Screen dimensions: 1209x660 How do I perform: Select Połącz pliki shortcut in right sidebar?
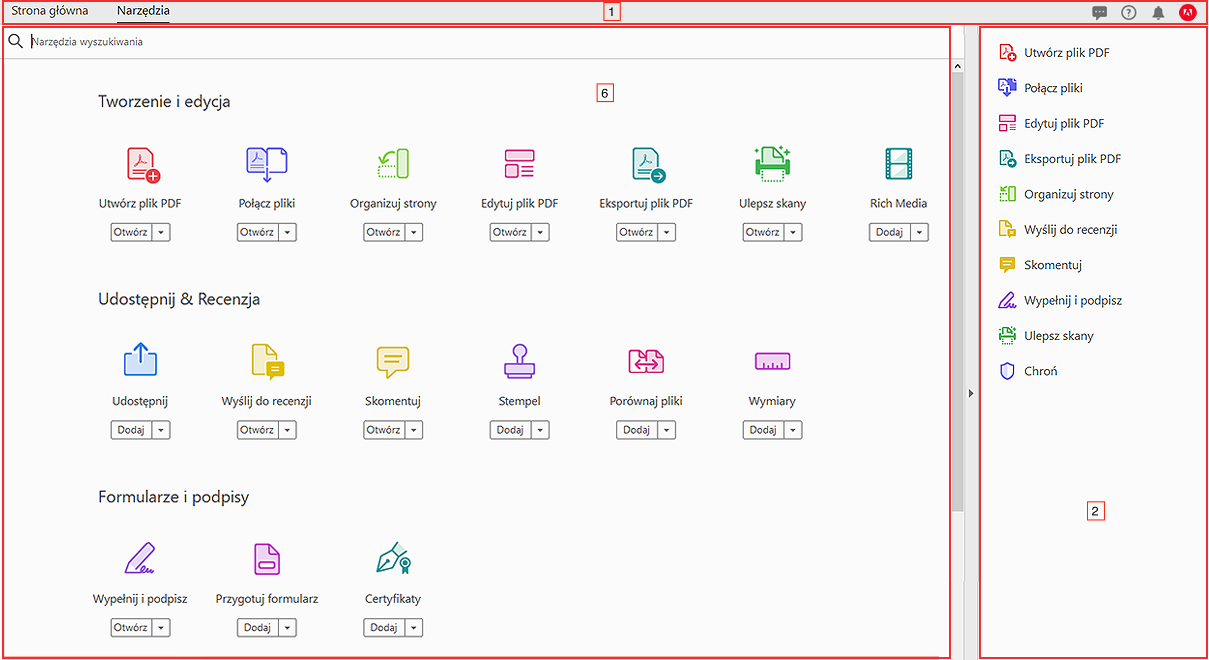point(1042,88)
